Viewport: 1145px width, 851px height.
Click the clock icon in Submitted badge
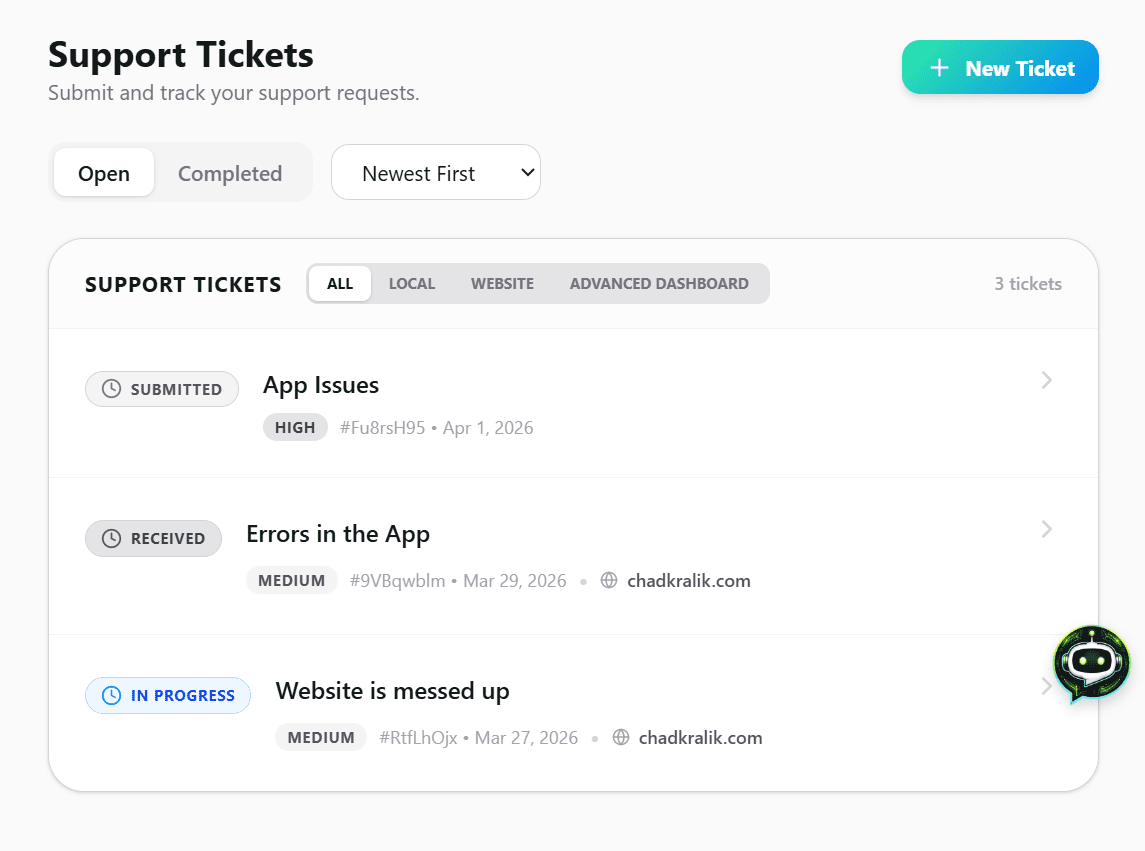112,389
